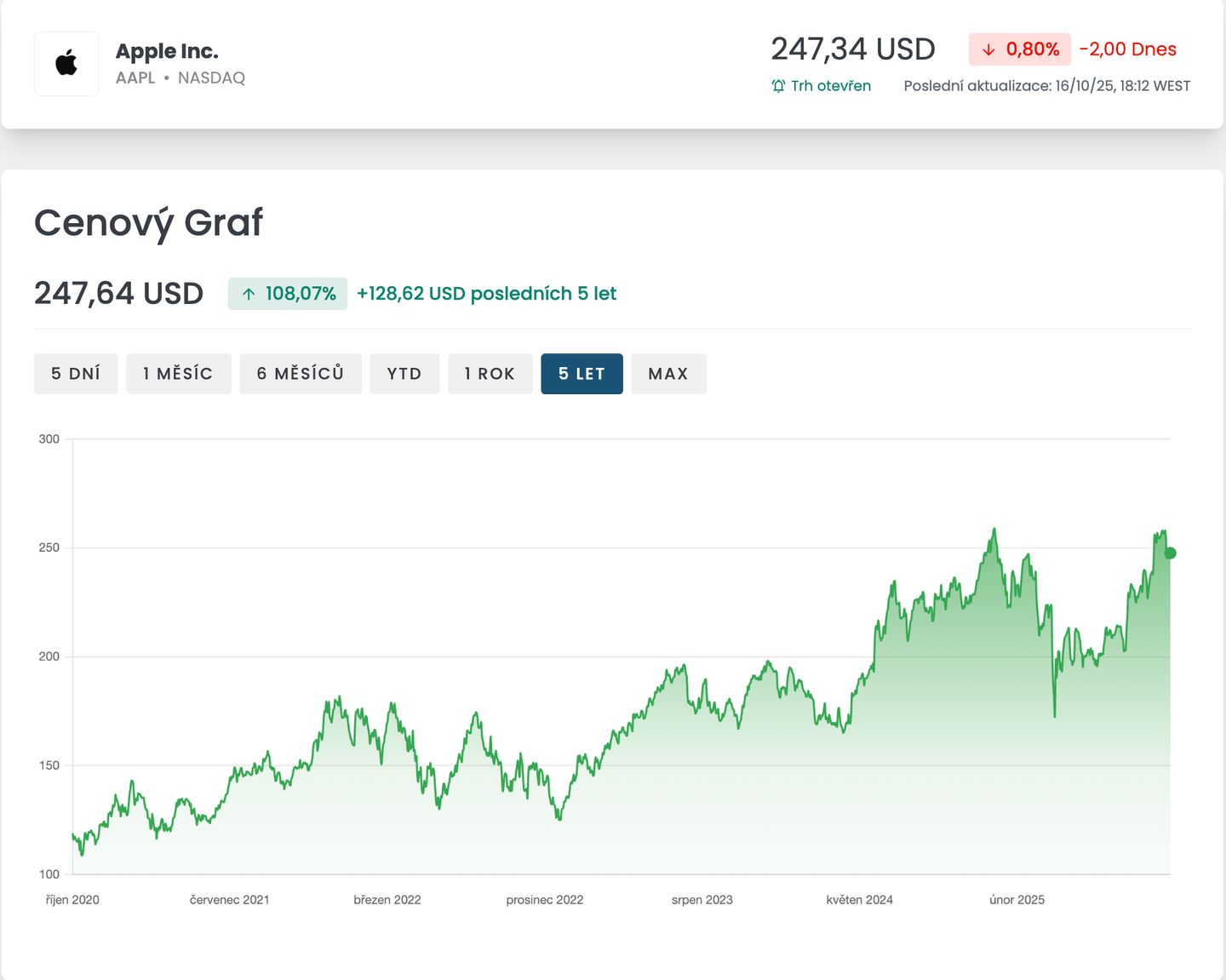
Task: Click the 108,07% five-year change badge
Action: 288,294
